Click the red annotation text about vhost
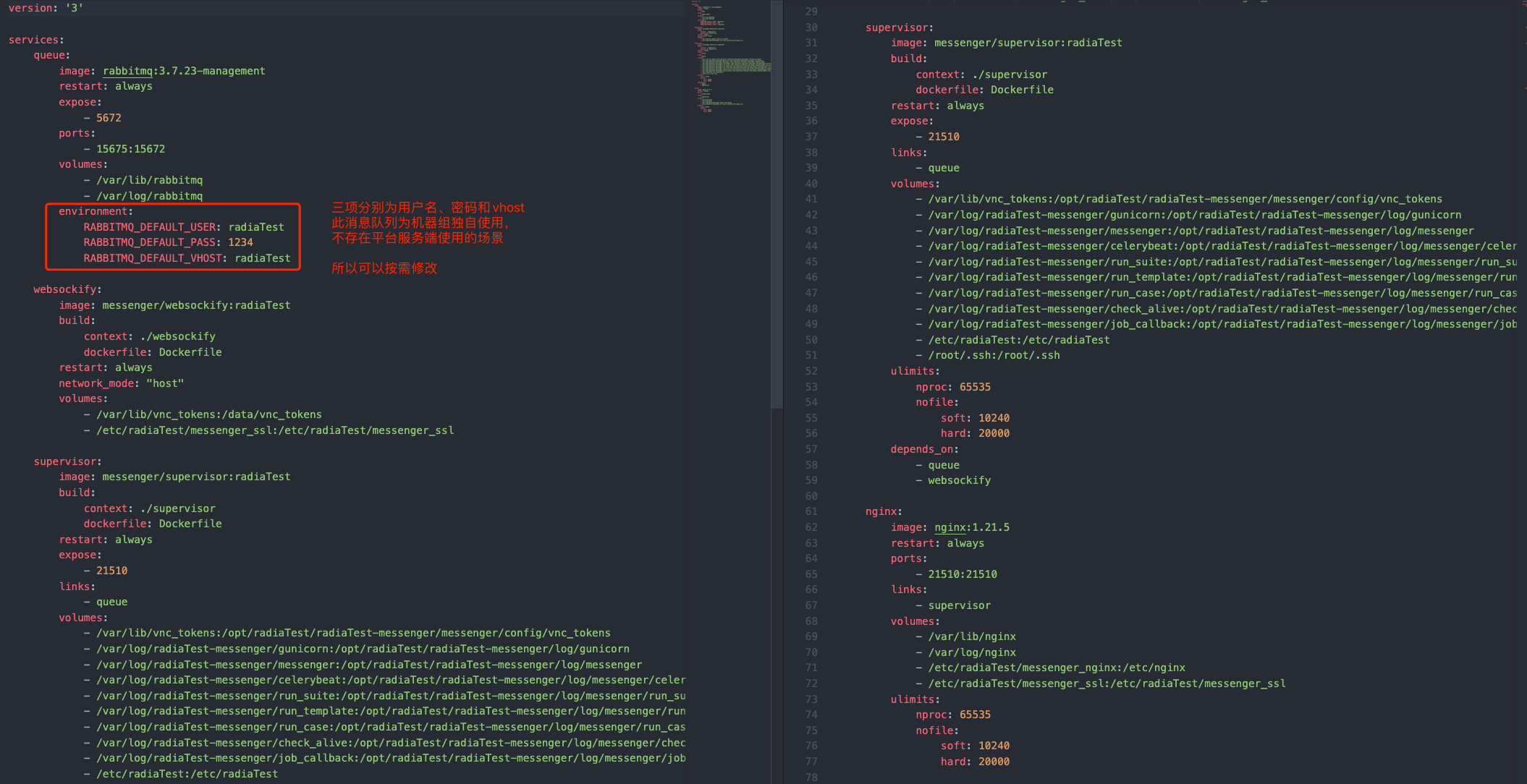The image size is (1527, 784). (428, 208)
